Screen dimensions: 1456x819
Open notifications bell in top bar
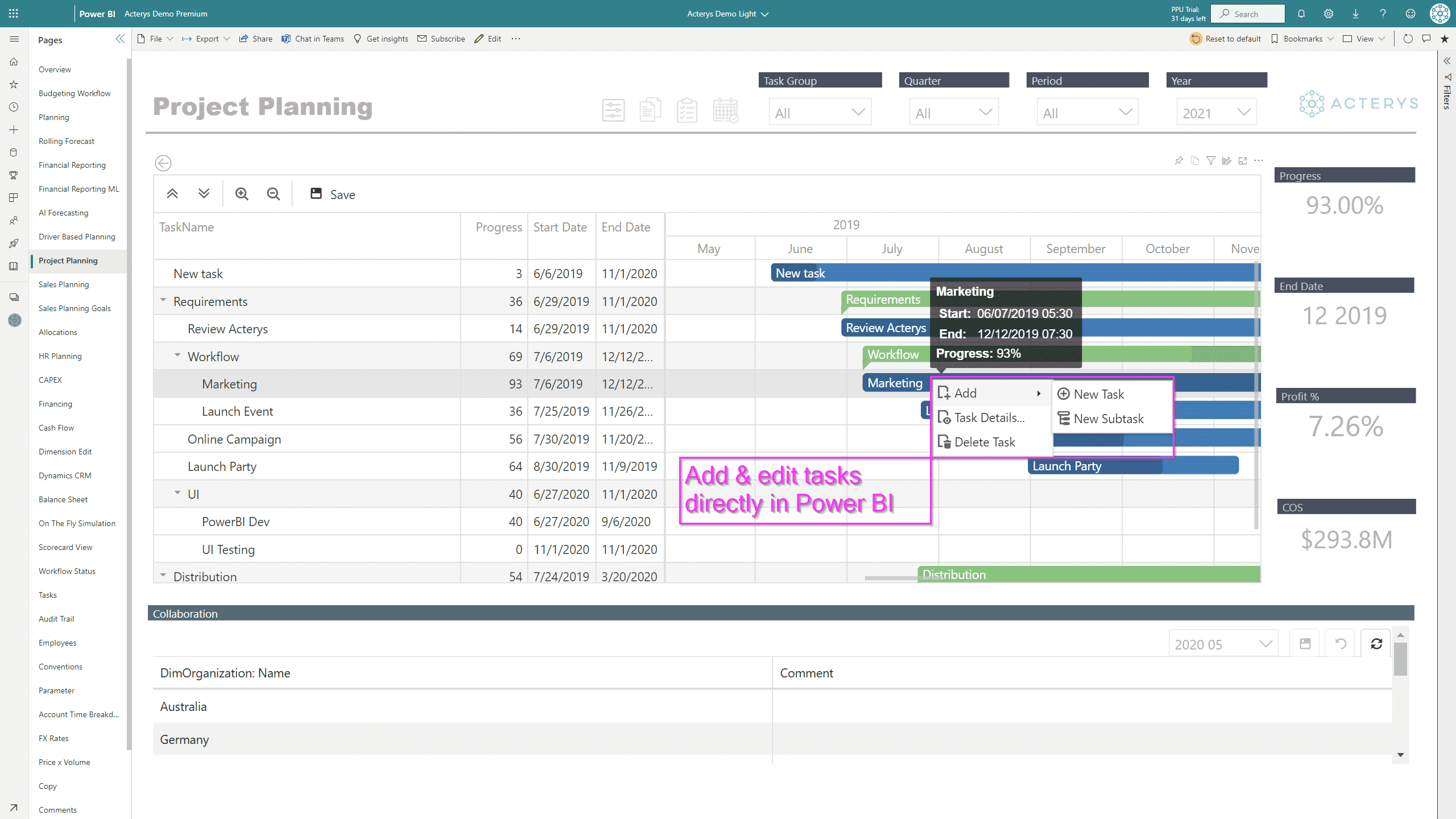point(1301,14)
